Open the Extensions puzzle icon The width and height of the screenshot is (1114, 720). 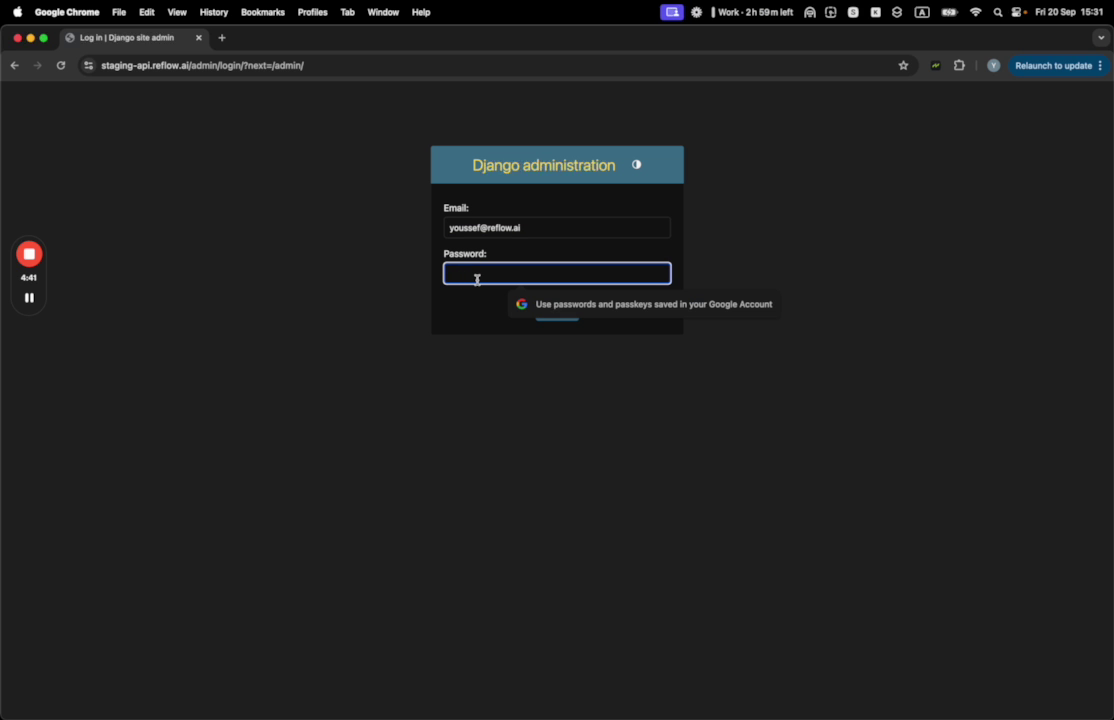[x=959, y=65]
